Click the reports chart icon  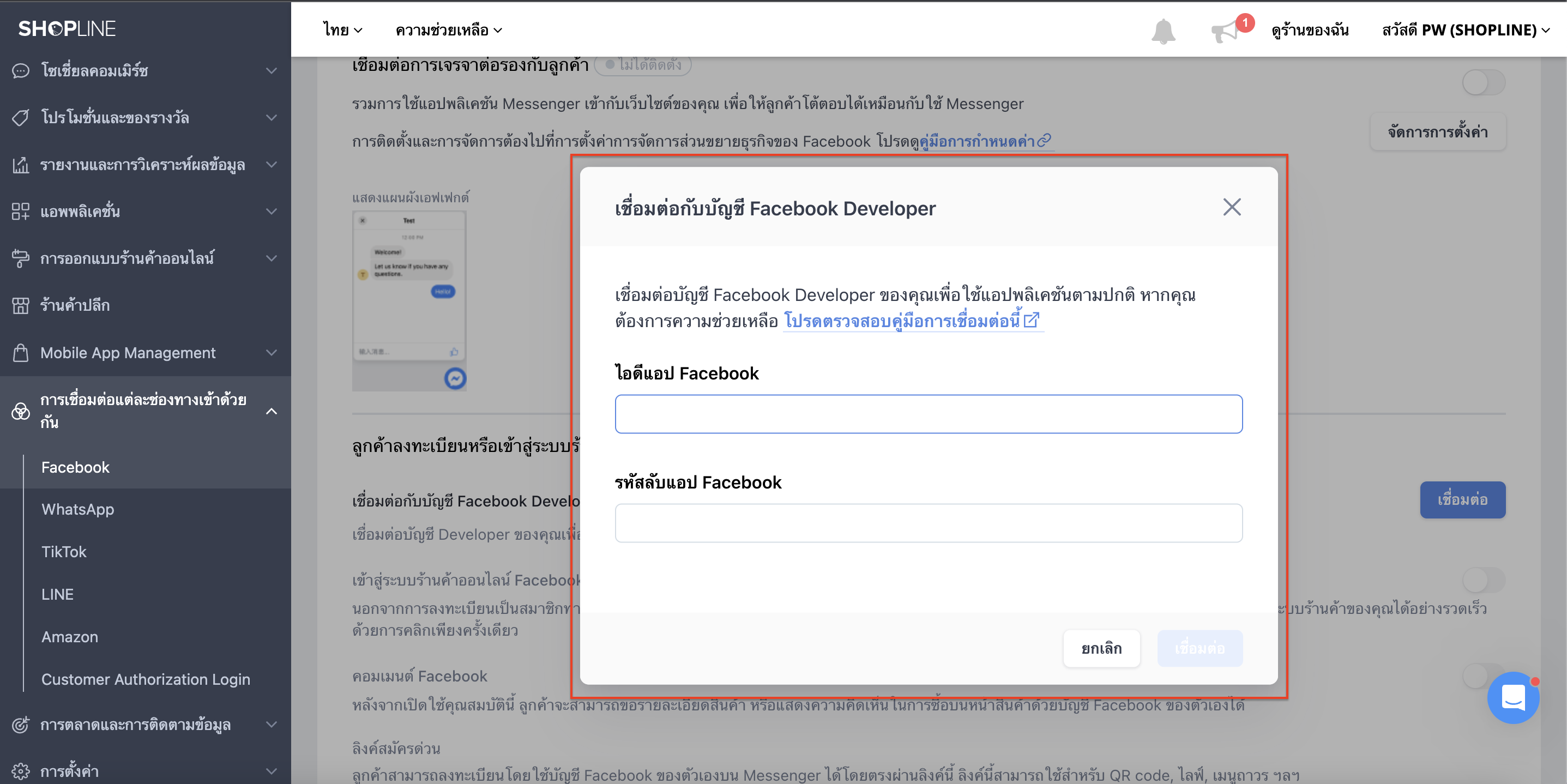[21, 165]
